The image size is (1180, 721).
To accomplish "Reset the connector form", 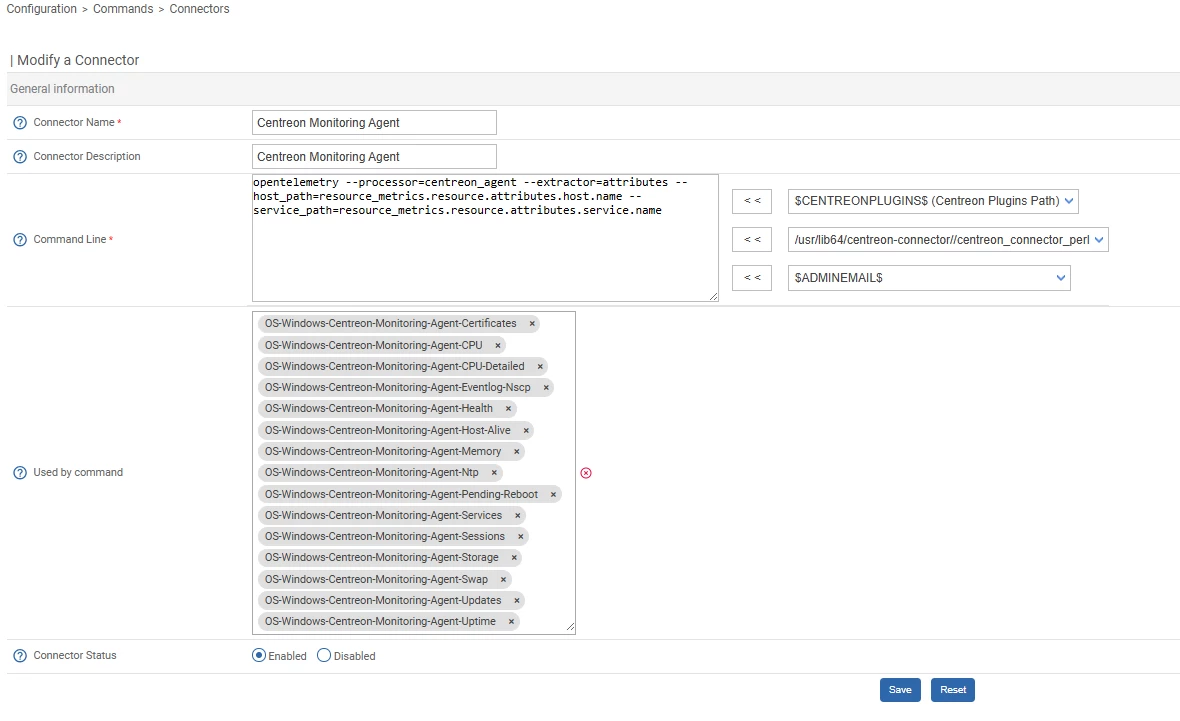I will (x=953, y=690).
